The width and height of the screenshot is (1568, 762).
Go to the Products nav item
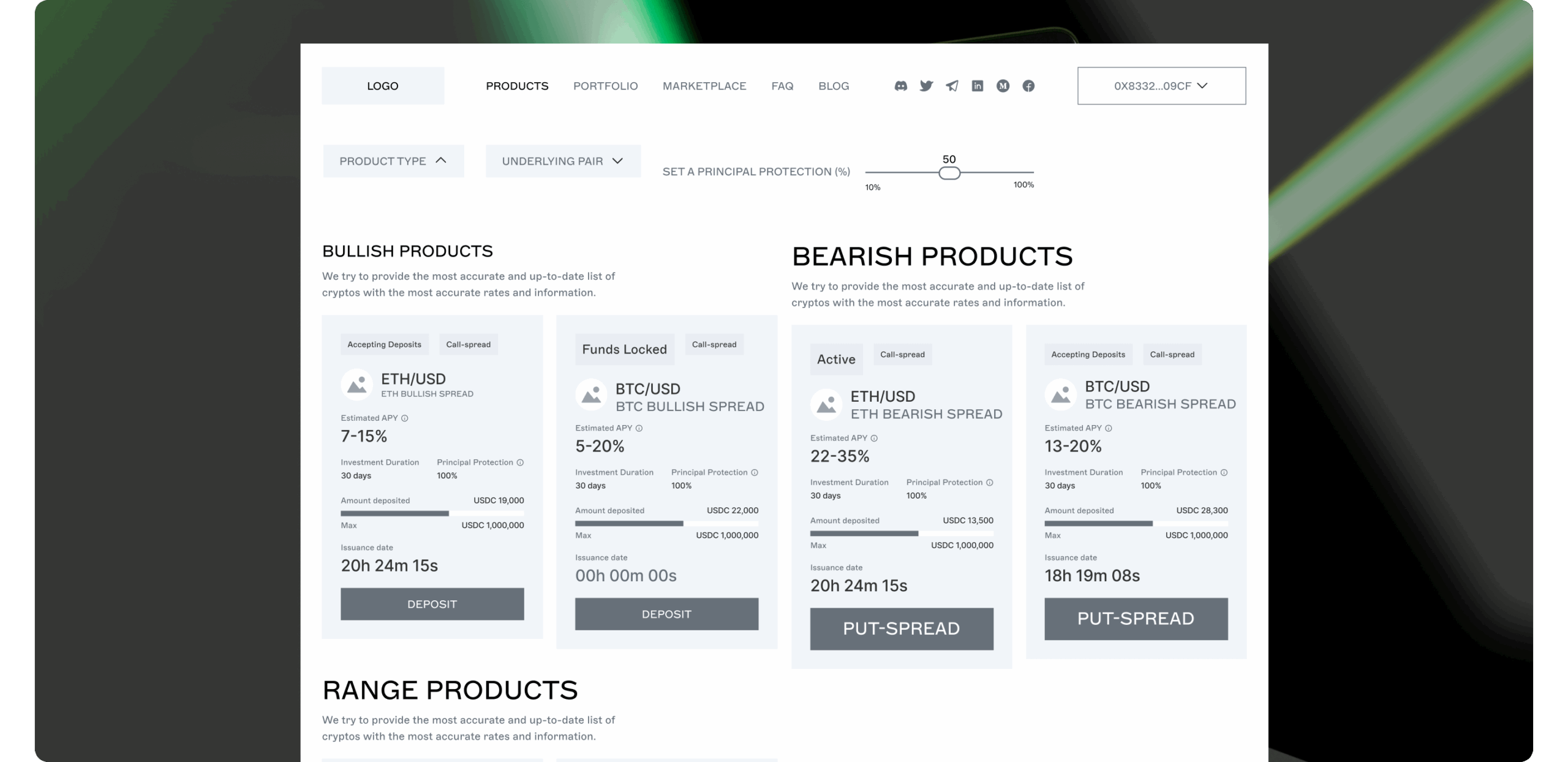click(517, 86)
